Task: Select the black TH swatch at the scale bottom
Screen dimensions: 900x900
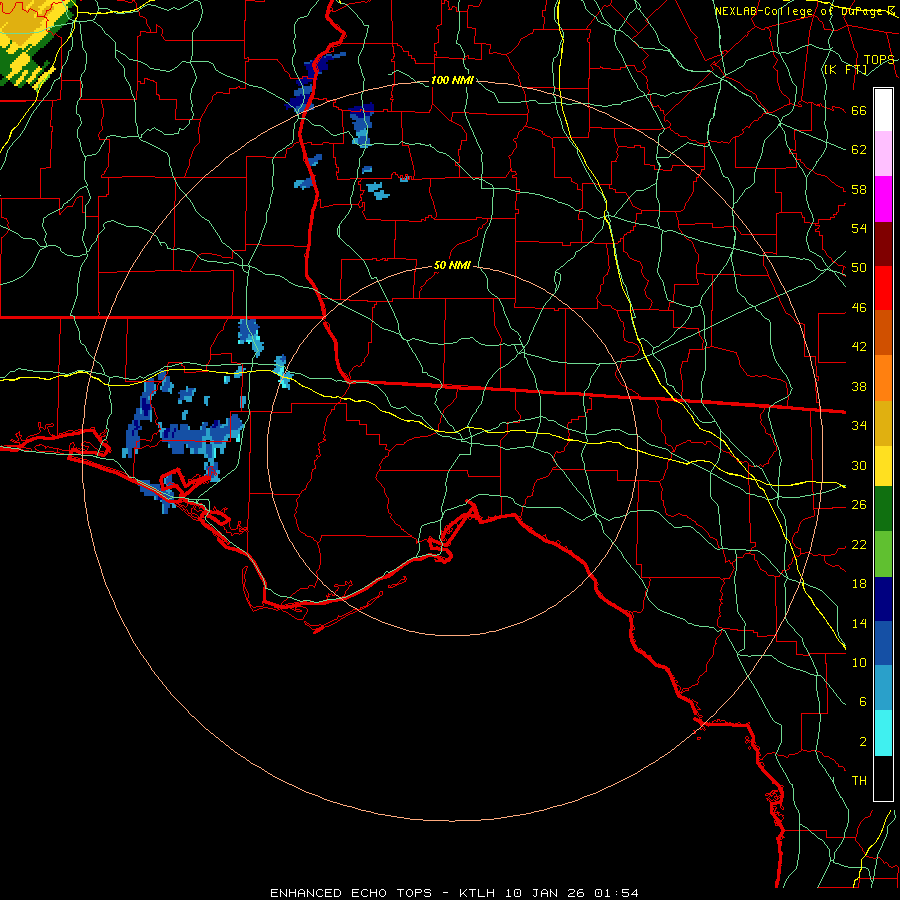Action: [x=883, y=778]
